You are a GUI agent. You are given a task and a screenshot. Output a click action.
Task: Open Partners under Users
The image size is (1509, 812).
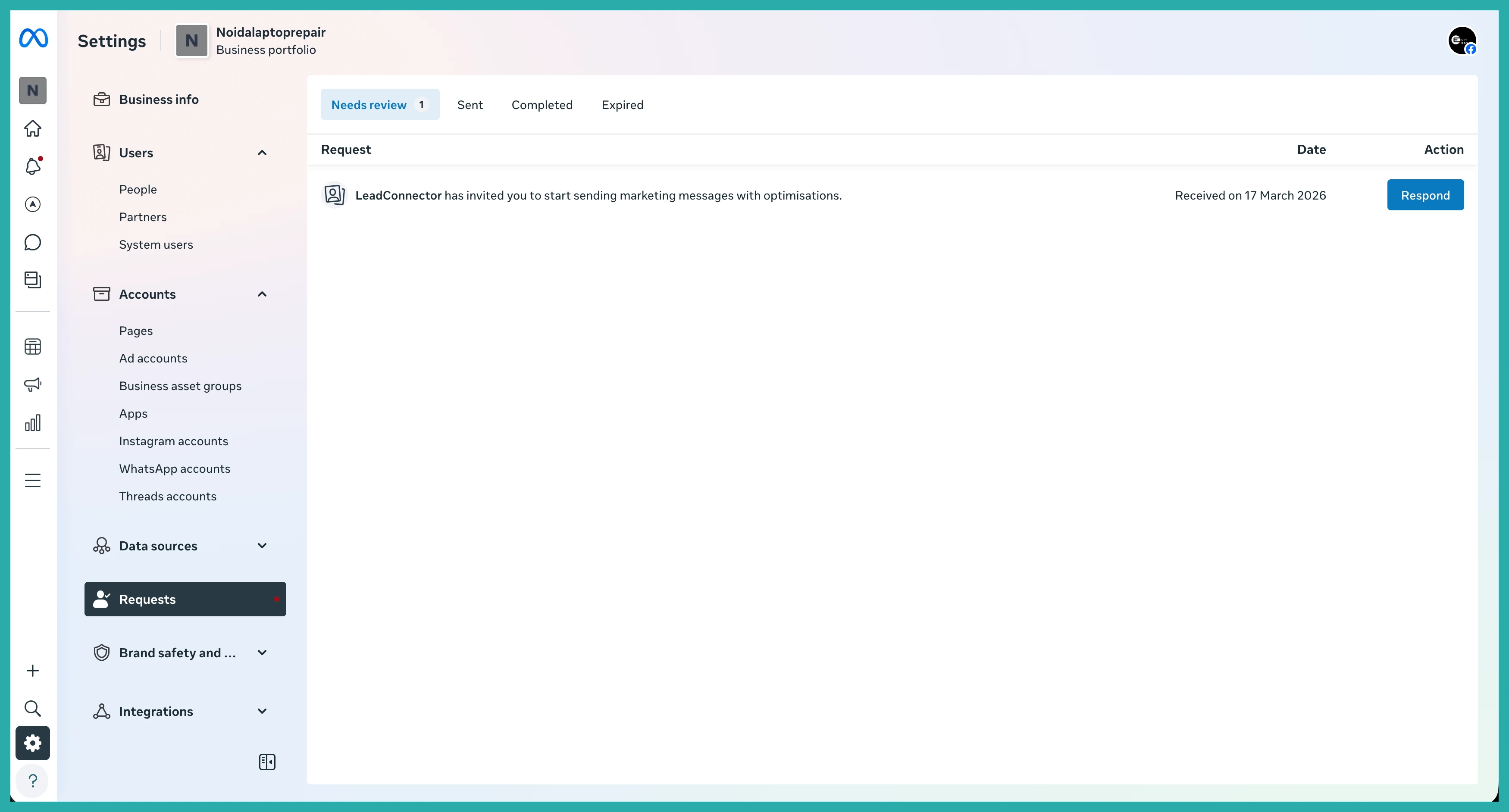pos(143,217)
